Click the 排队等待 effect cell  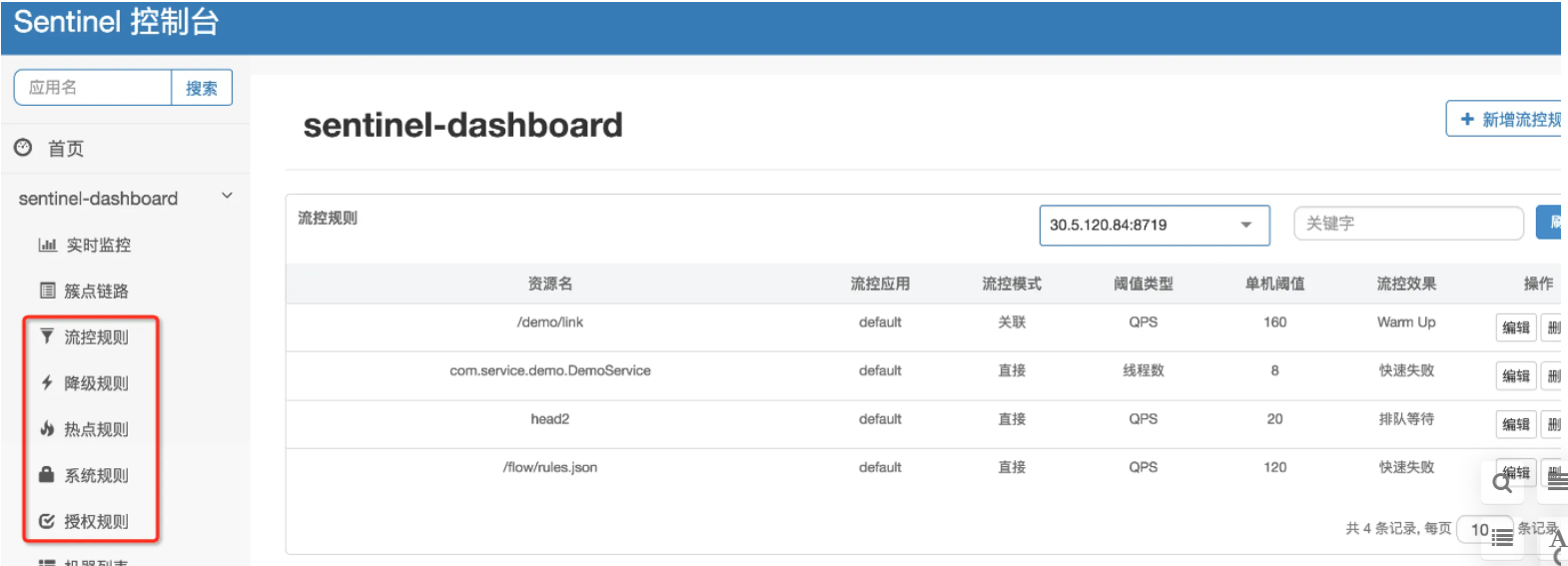click(x=1406, y=419)
